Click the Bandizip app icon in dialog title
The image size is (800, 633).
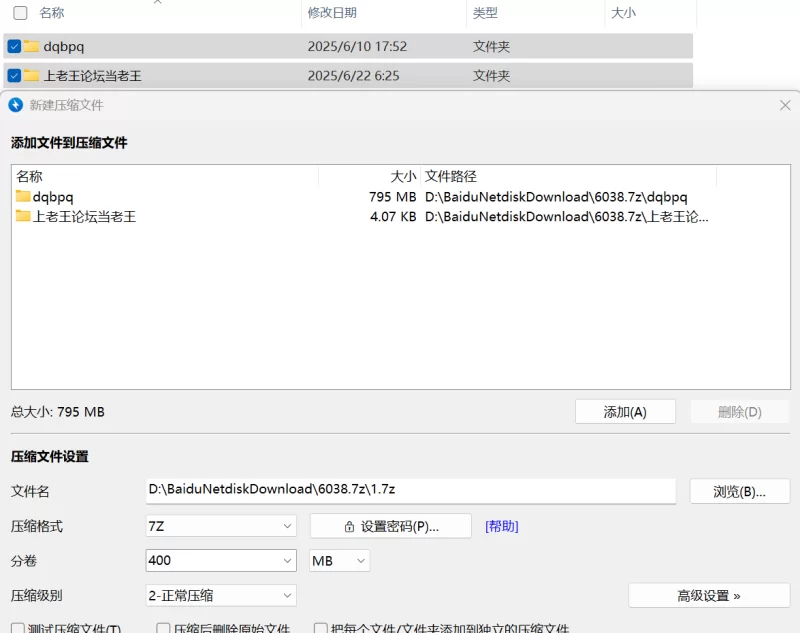tap(16, 105)
